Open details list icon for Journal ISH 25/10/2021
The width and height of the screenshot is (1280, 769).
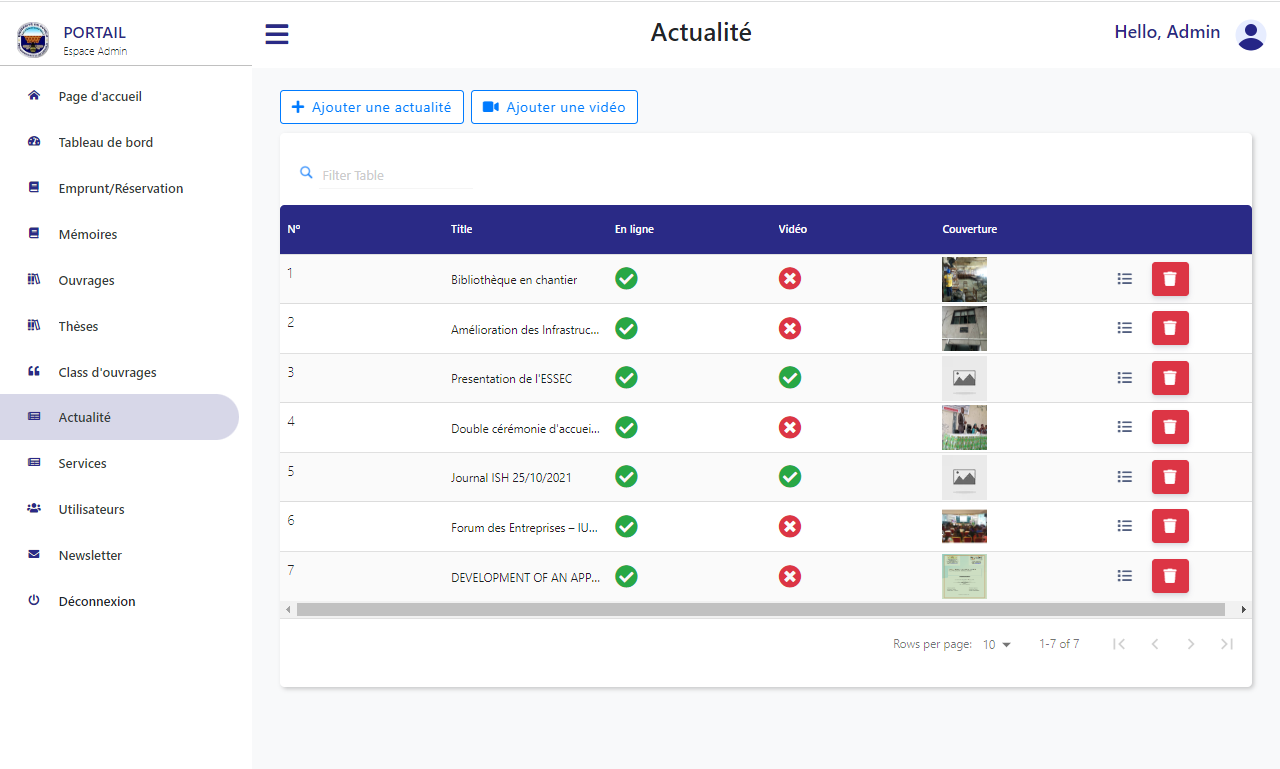[1125, 477]
